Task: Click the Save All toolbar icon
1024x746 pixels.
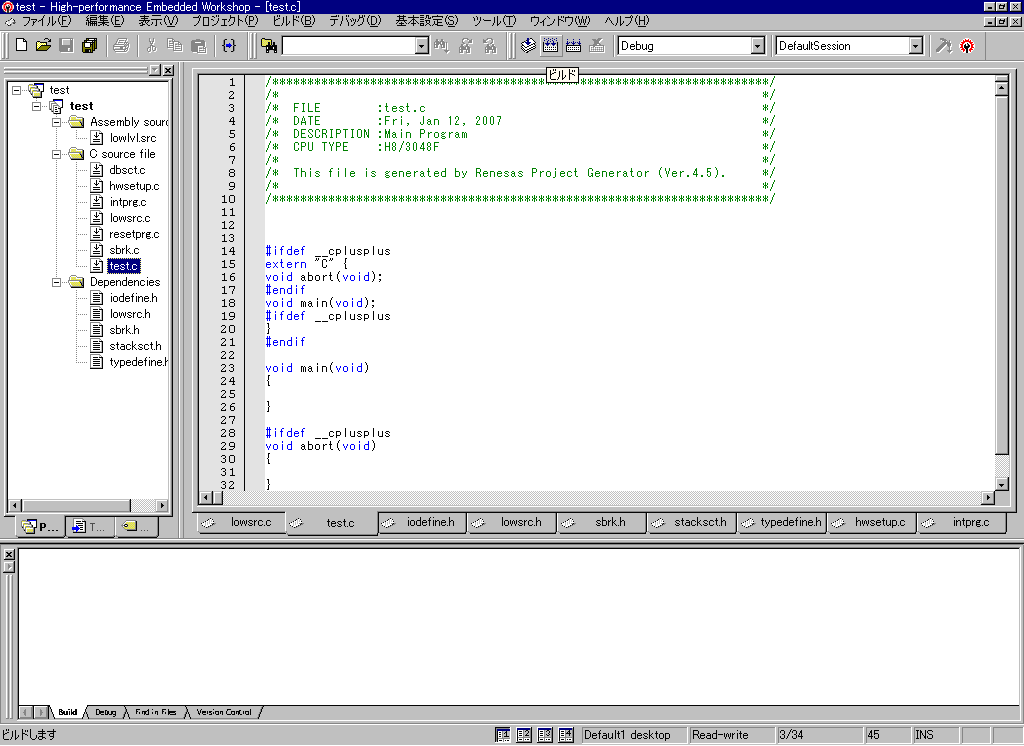Action: click(x=89, y=46)
